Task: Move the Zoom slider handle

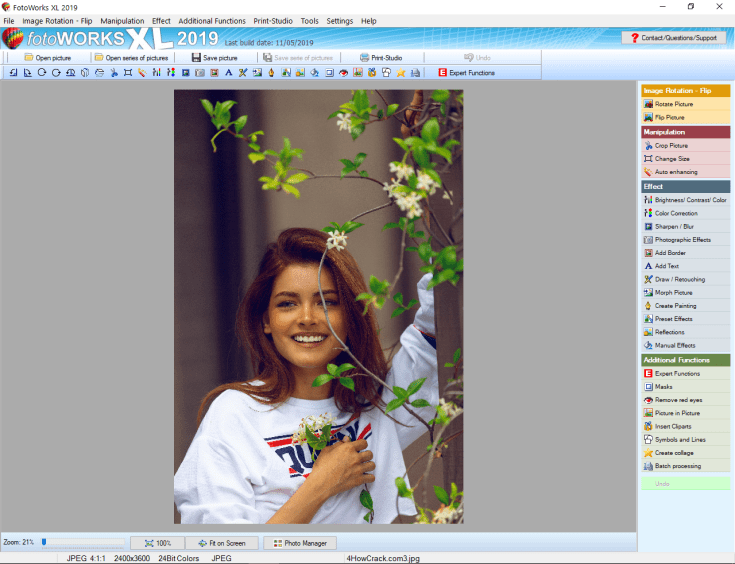Action: [x=44, y=542]
